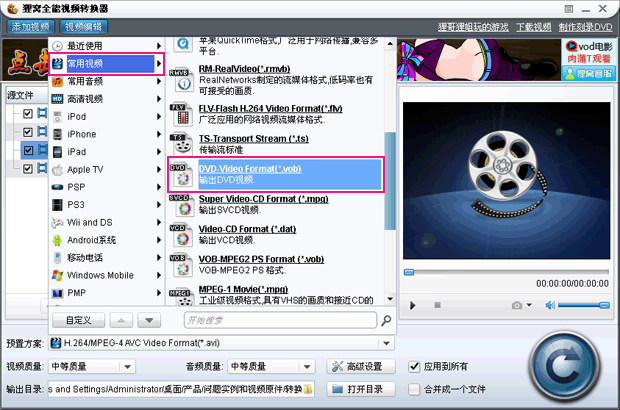Enable the 合并成一个文件 checkbox
This screenshot has height=410, width=620.
point(415,389)
